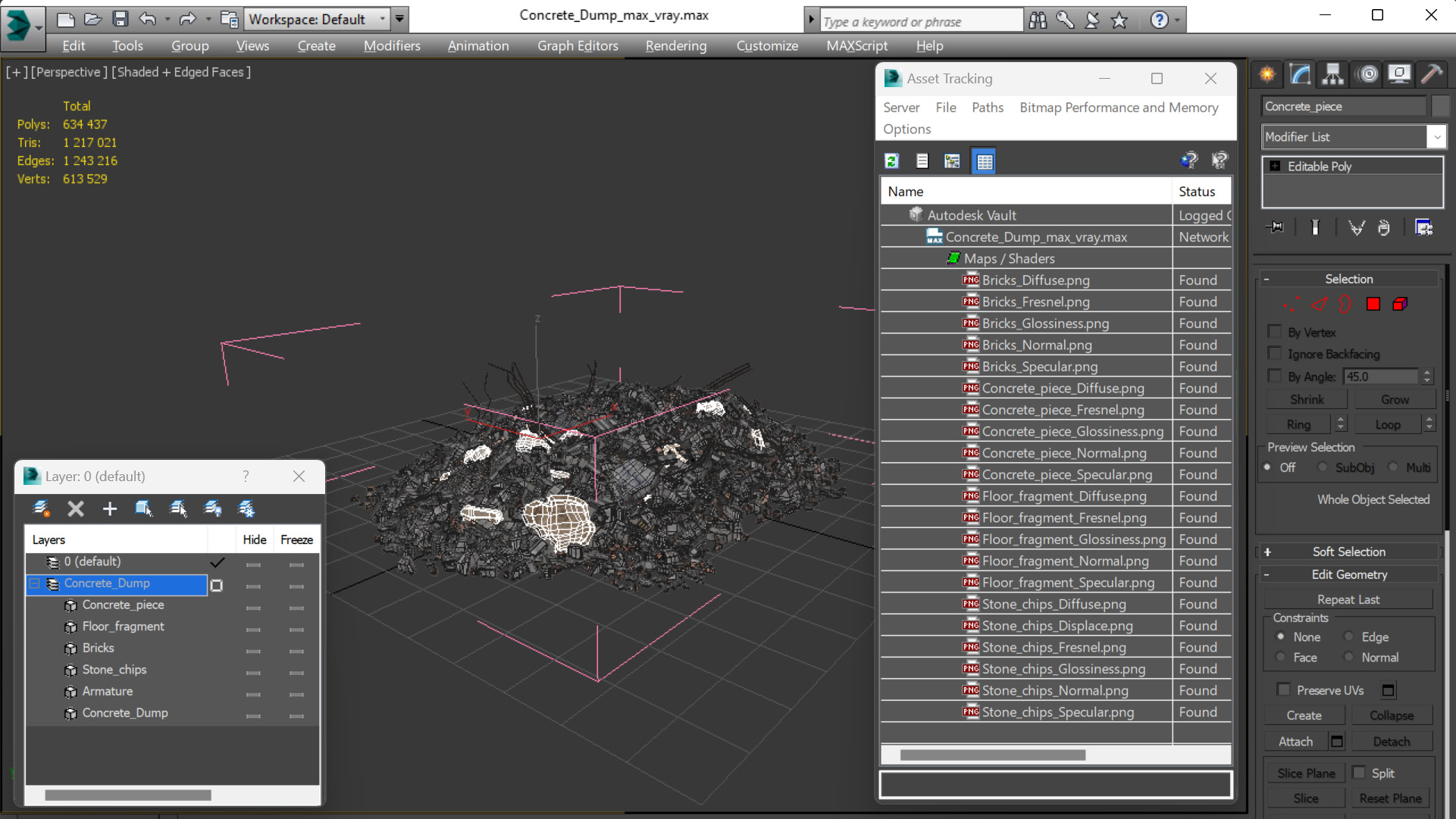Viewport: 1456px width, 819px height.
Task: Enable the Preserve UVs checkbox
Action: click(x=1283, y=689)
